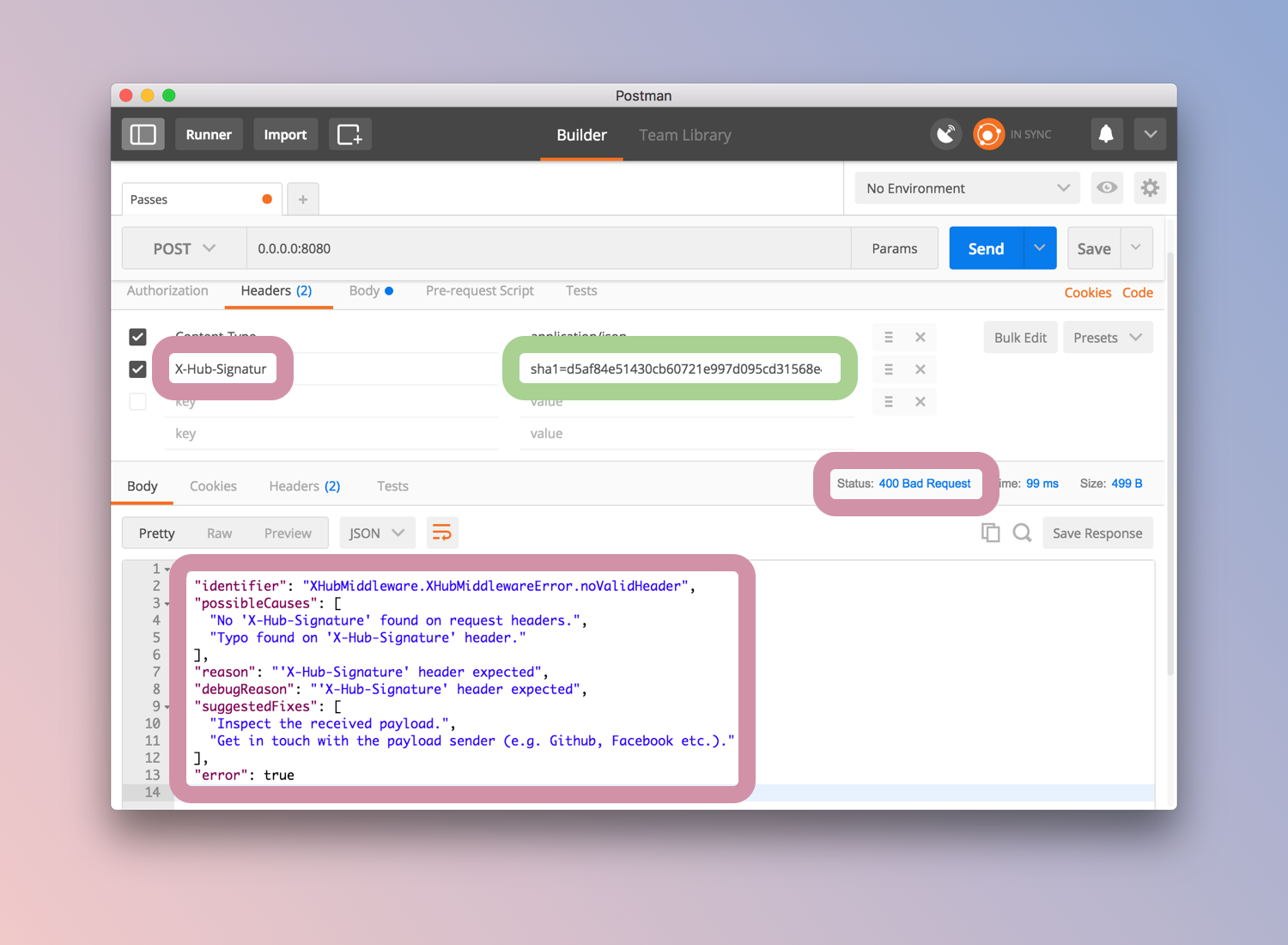Viewport: 1288px width, 945px height.
Task: Open a new window with the plus-window icon
Action: (349, 134)
